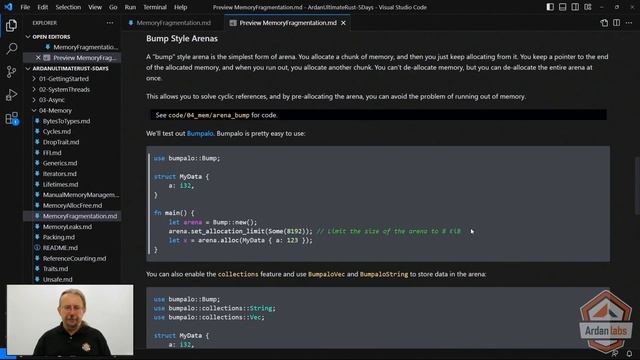Select the Preview MemoryFragmentation.md tab
Image resolution: width=640 pixels, height=360 pixels.
point(288,23)
